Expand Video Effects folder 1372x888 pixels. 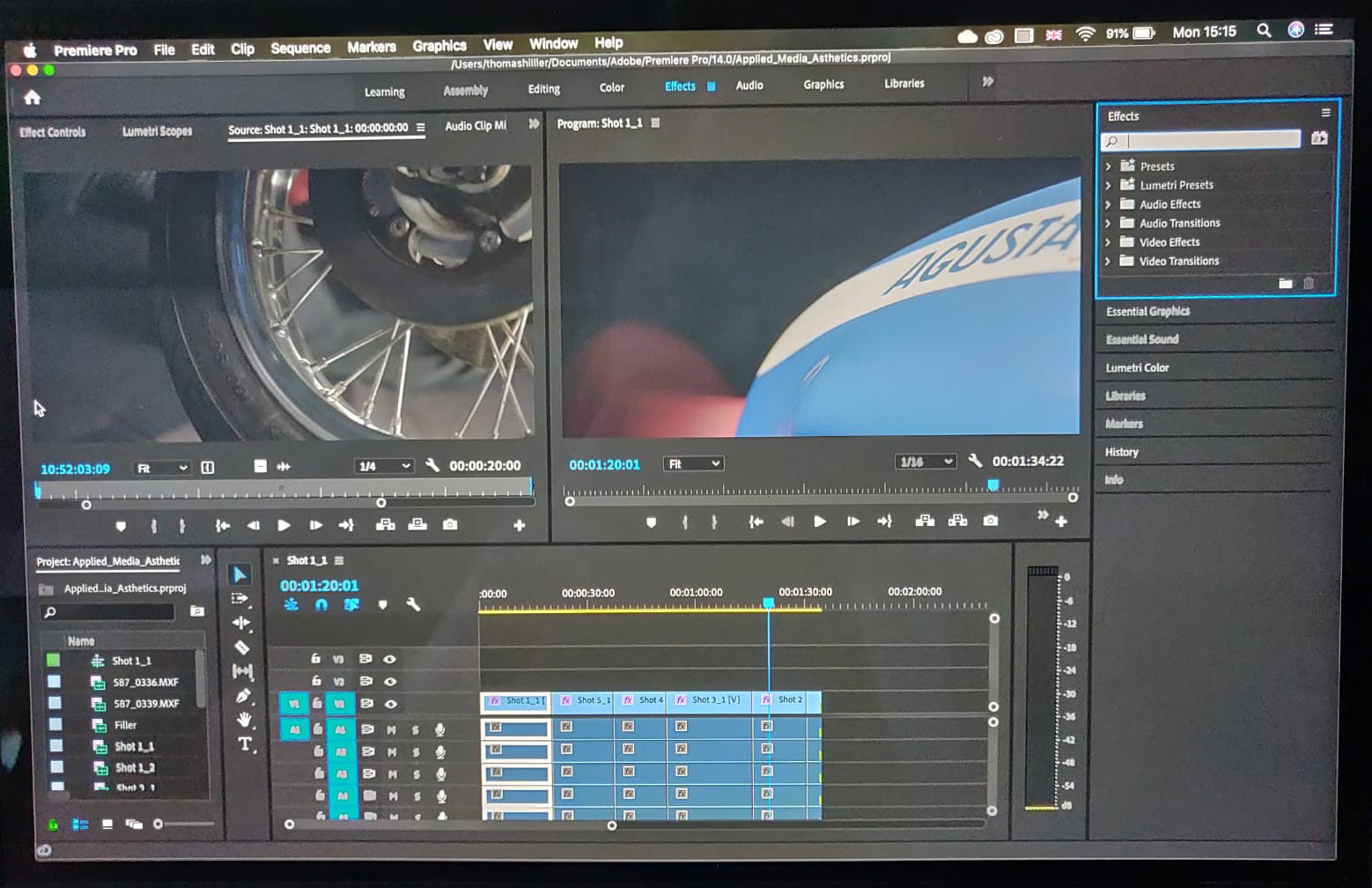(1108, 241)
